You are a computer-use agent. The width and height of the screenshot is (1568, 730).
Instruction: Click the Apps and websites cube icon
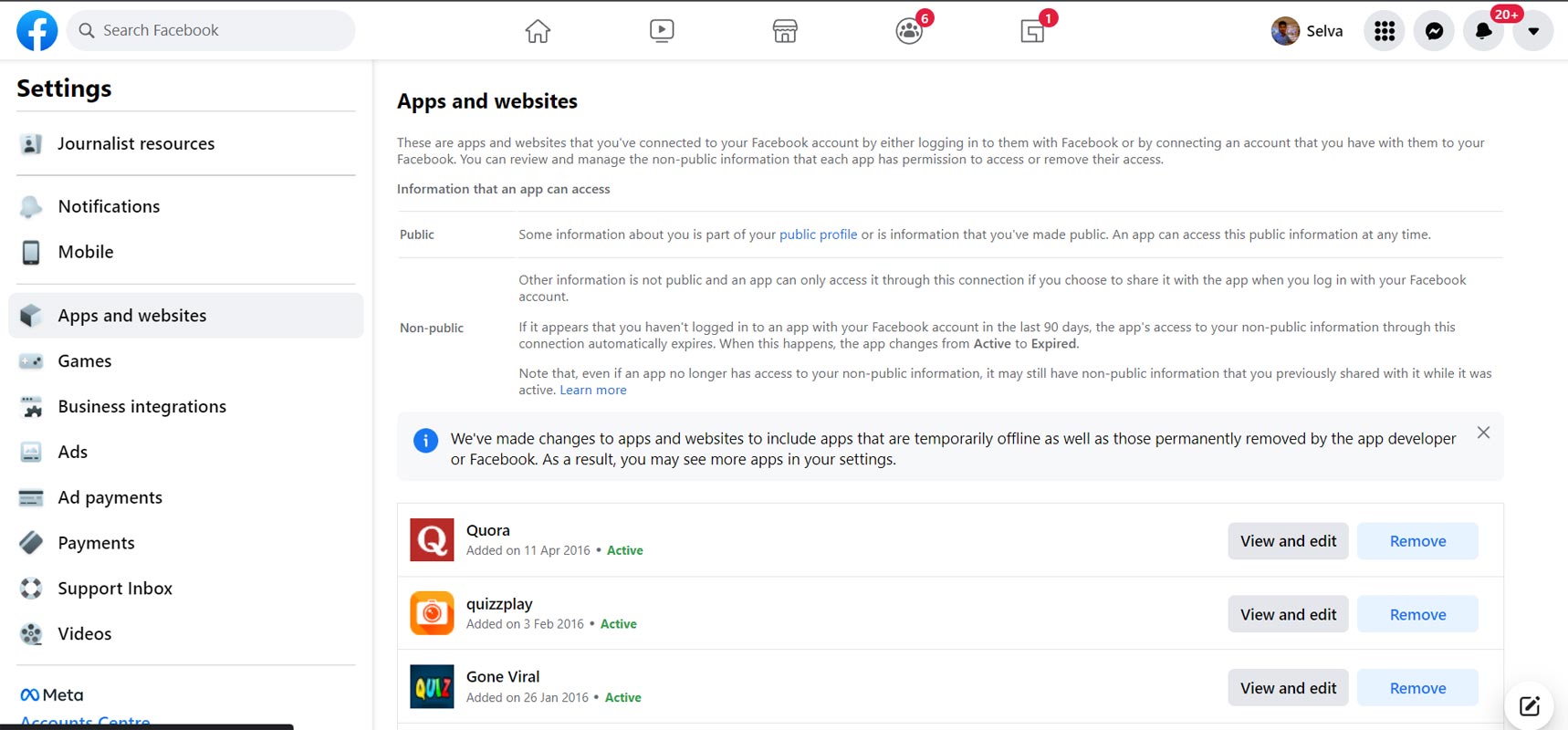click(31, 316)
